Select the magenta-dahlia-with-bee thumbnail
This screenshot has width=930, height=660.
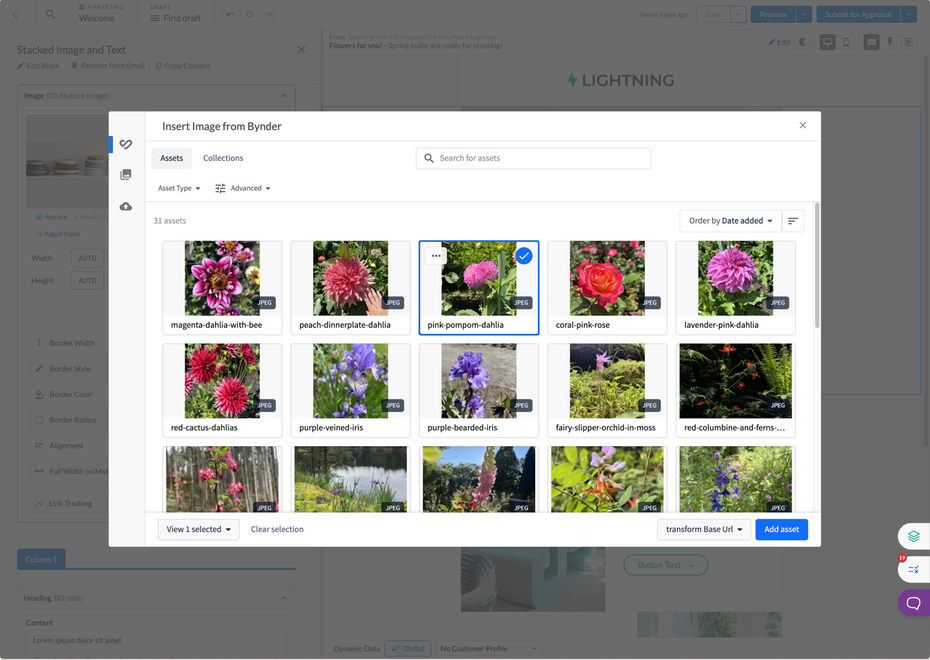(x=222, y=287)
